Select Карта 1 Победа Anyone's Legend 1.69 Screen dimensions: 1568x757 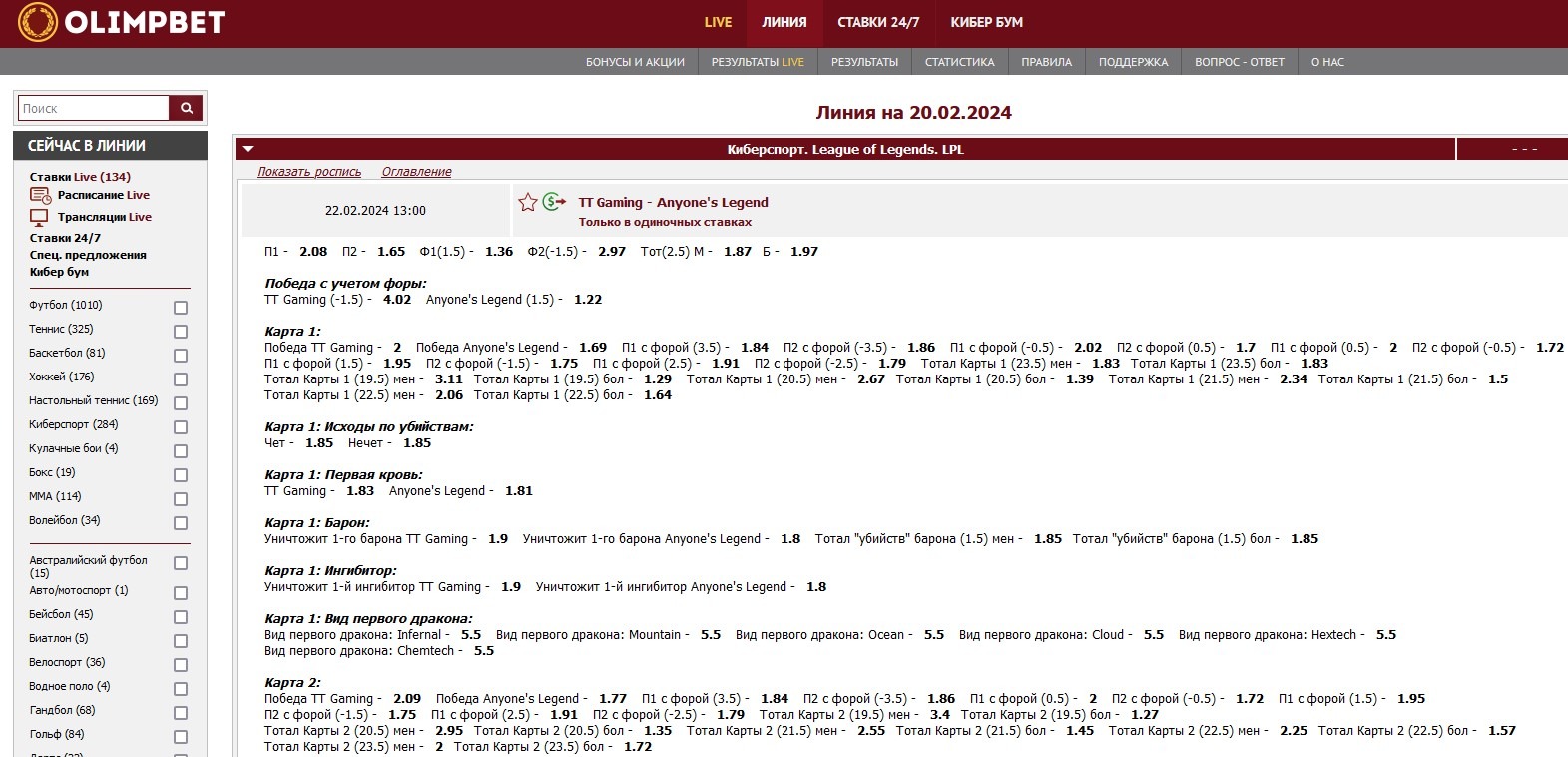coord(593,348)
